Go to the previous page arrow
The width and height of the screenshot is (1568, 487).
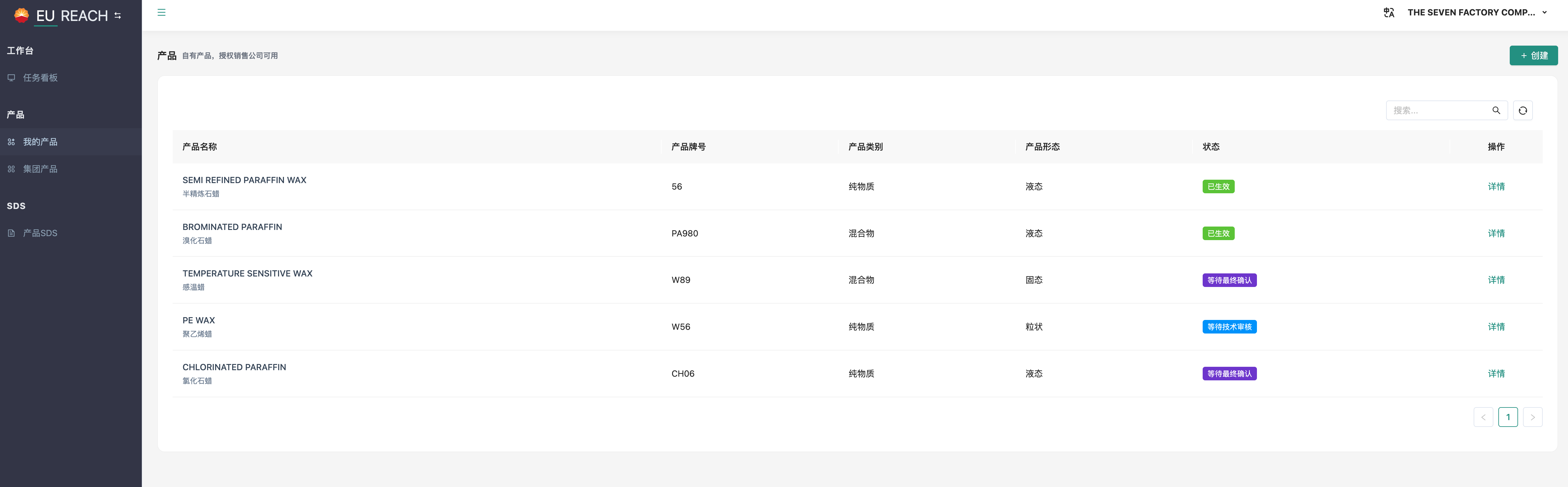[x=1483, y=417]
